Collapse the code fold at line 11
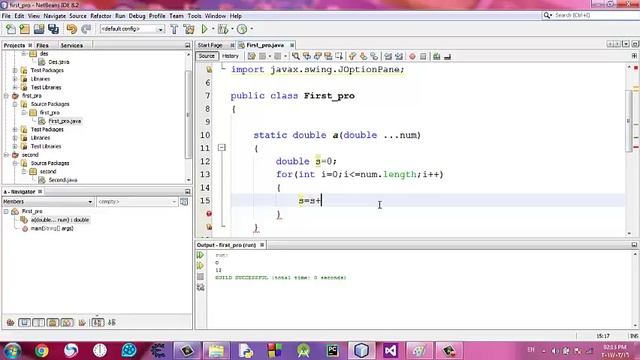 coord(222,148)
